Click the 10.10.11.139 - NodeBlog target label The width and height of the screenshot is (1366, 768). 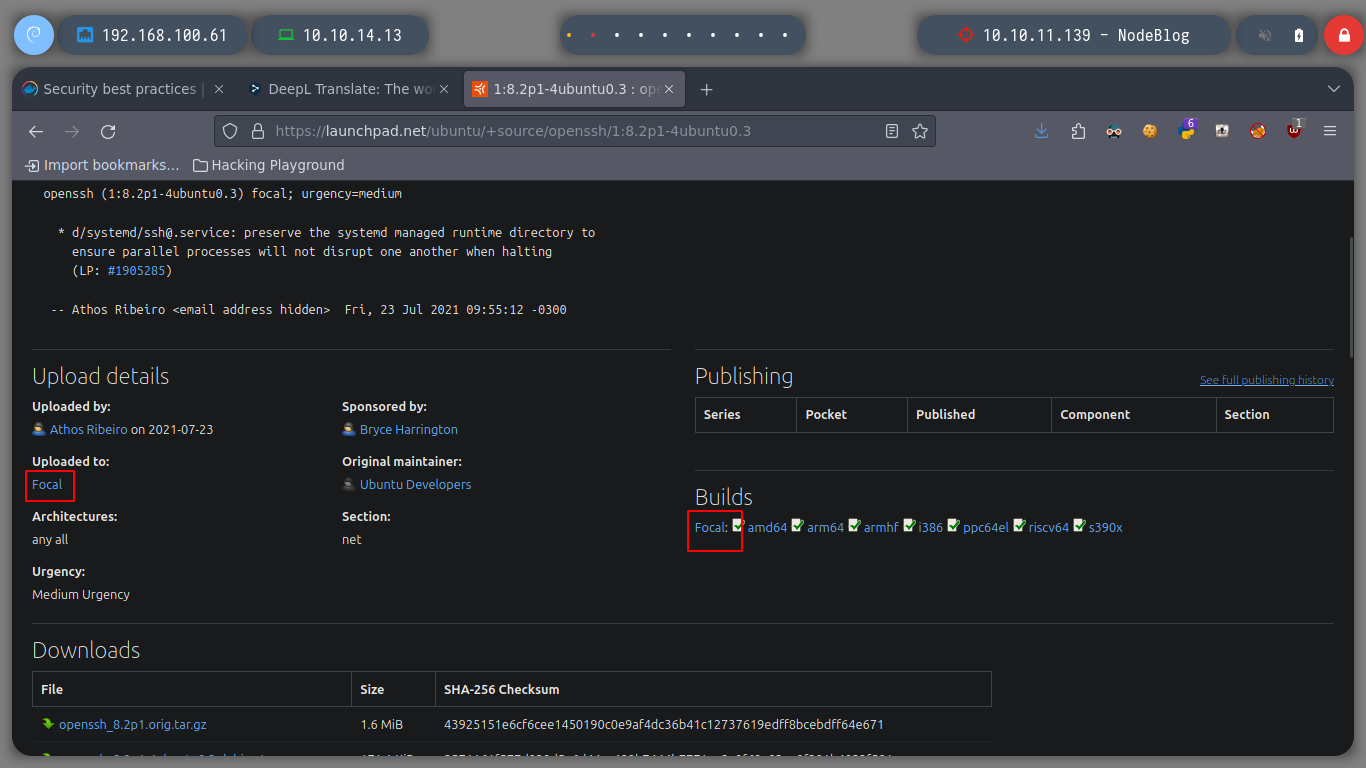pos(1086,35)
